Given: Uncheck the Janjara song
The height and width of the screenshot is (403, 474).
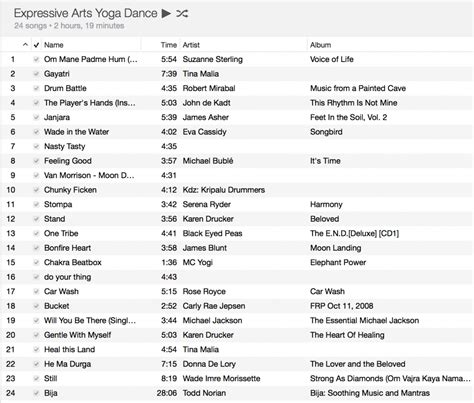Looking at the screenshot, I should coord(36,117).
